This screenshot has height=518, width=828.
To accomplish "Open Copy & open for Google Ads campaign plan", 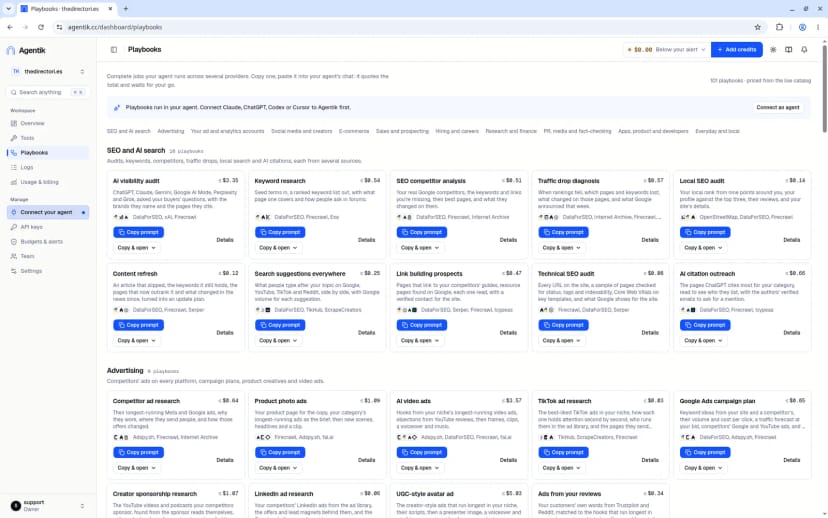I will [x=703, y=468].
